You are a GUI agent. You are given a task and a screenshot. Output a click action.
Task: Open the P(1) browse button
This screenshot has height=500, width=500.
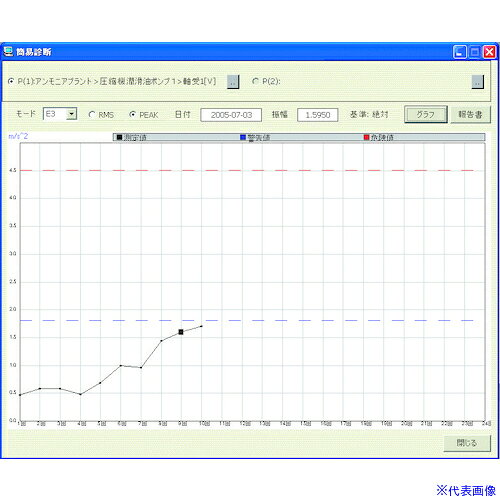[x=233, y=82]
